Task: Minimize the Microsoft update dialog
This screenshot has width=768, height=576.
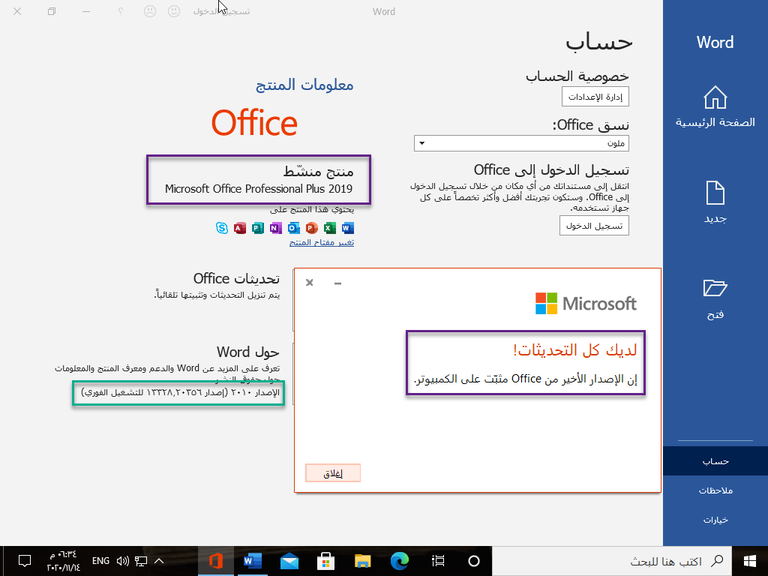Action: [x=337, y=283]
